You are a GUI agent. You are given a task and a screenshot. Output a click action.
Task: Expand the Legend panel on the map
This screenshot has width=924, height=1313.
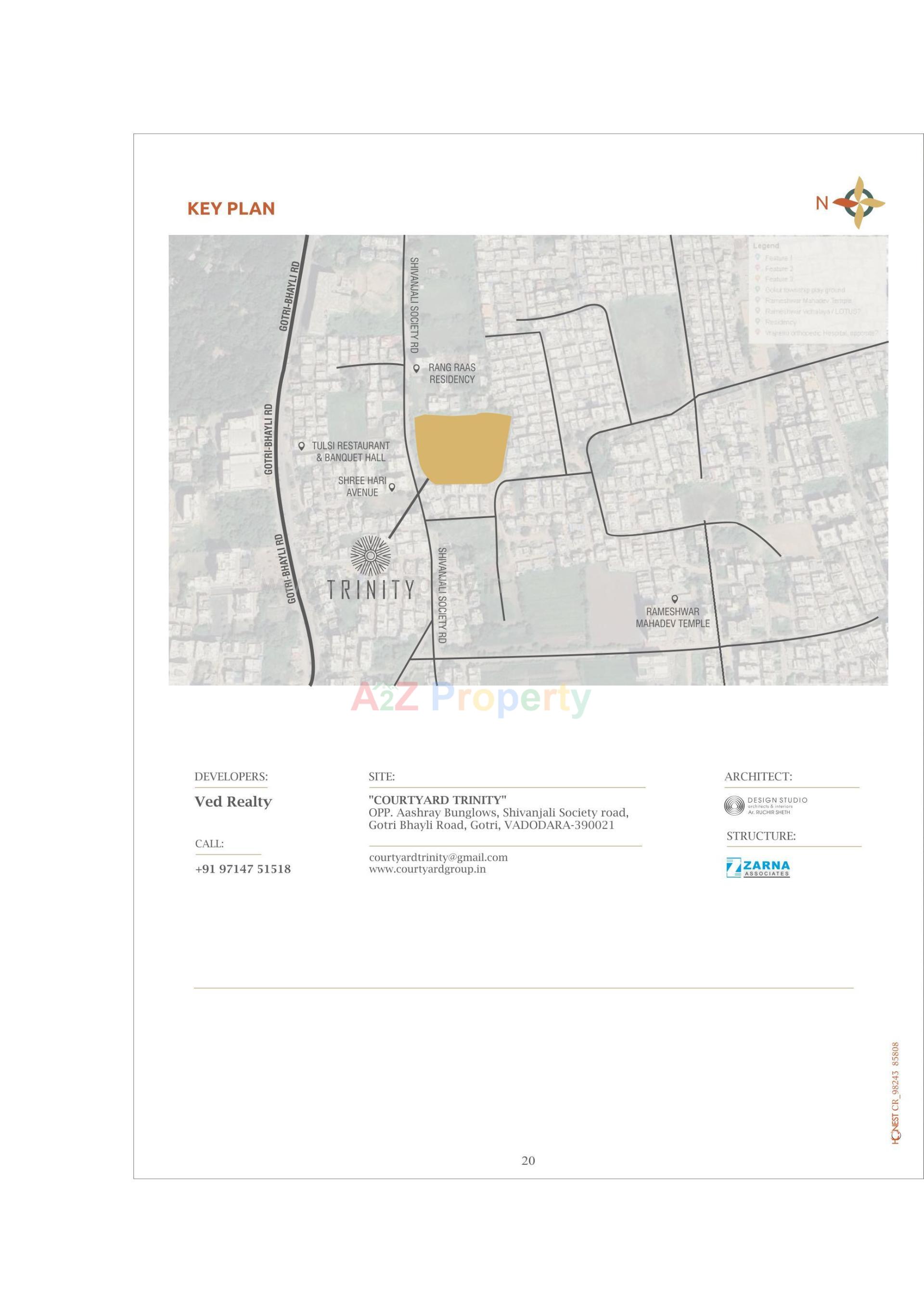coord(766,247)
